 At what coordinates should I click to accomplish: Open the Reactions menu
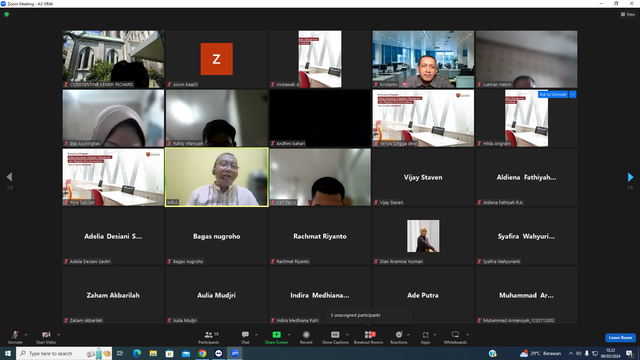[x=399, y=337]
